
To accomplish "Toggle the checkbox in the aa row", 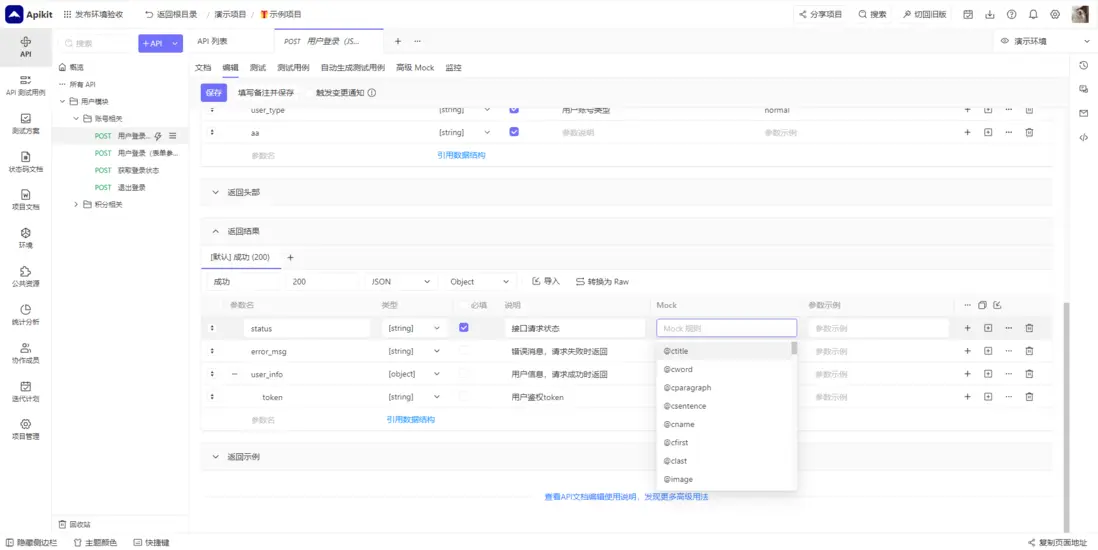I will (x=514, y=132).
